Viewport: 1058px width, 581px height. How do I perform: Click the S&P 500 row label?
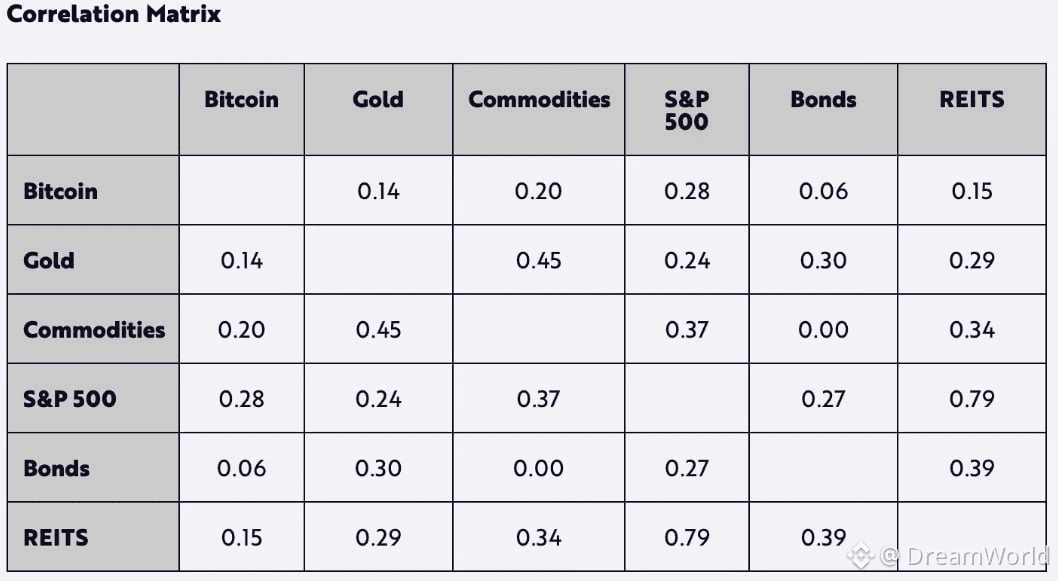point(70,399)
